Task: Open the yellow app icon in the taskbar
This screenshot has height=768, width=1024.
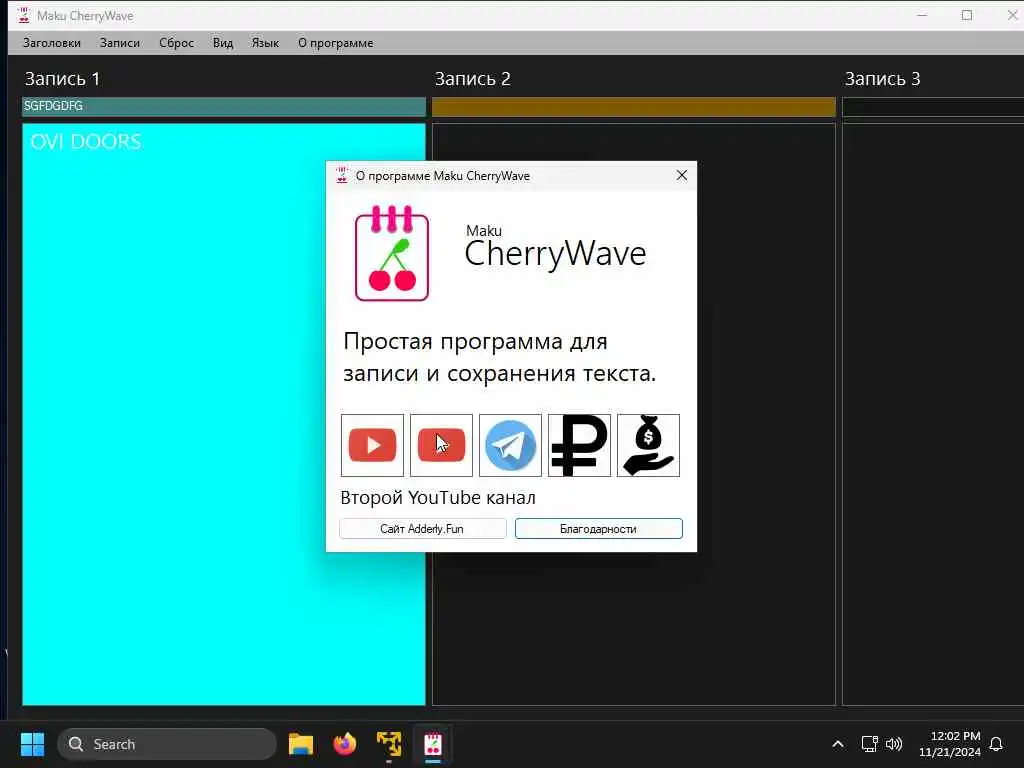Action: pos(389,744)
